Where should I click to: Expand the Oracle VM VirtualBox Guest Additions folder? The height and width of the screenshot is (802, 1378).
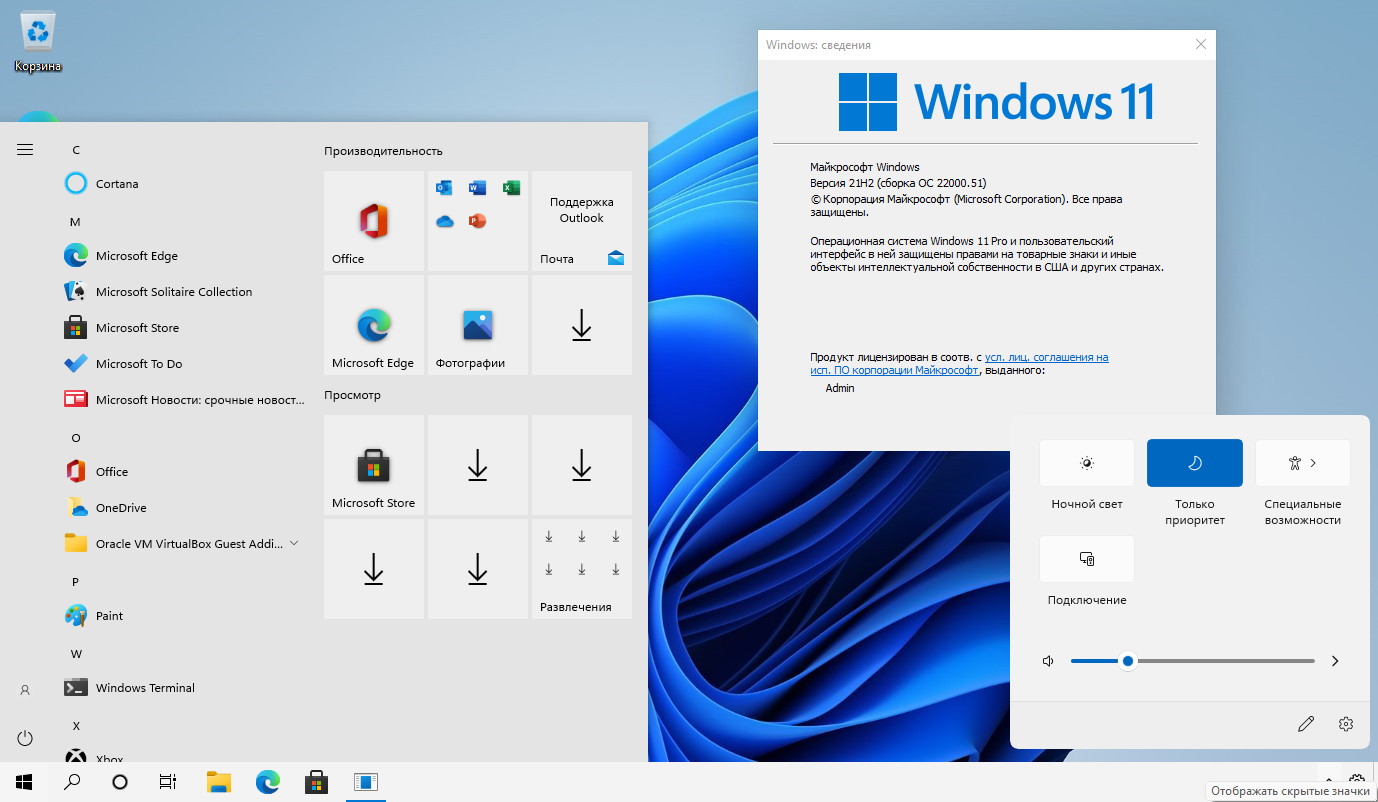[x=184, y=544]
